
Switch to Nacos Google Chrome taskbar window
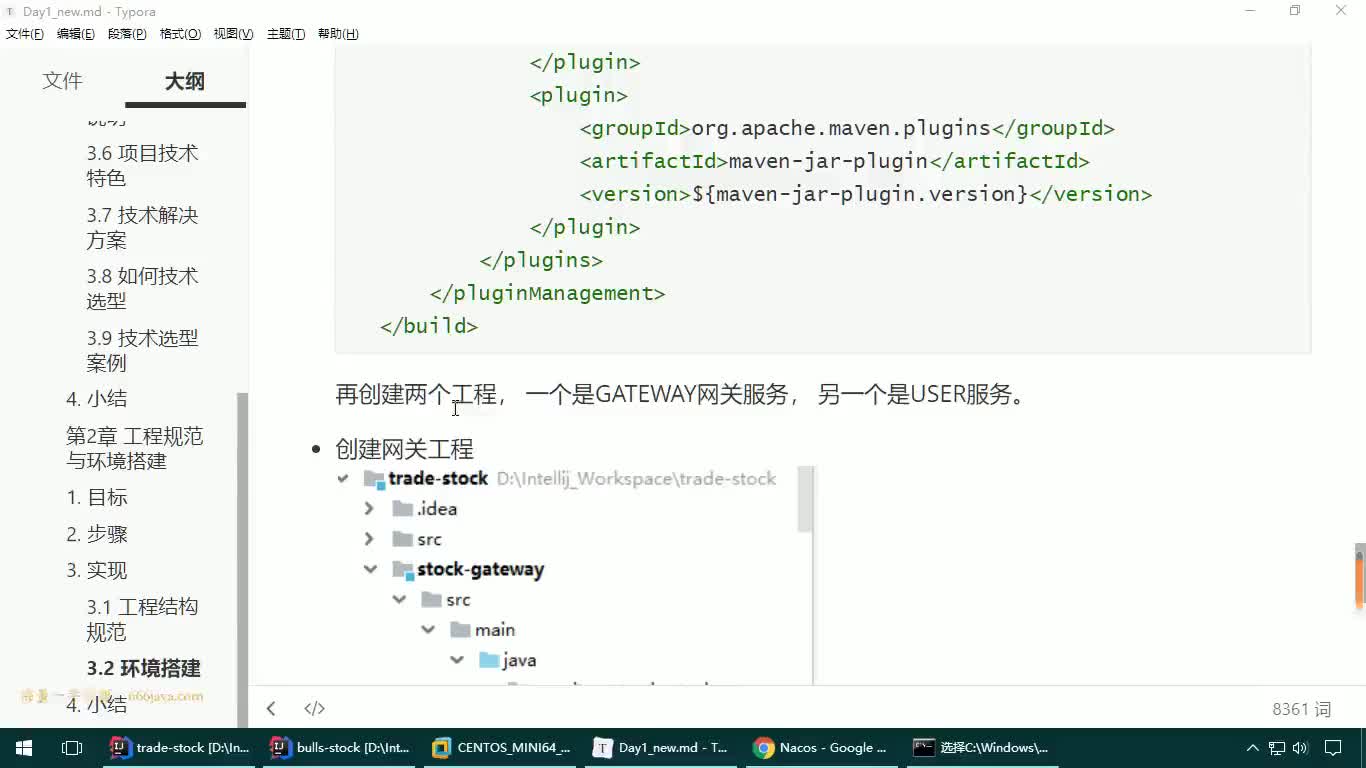[x=821, y=748]
